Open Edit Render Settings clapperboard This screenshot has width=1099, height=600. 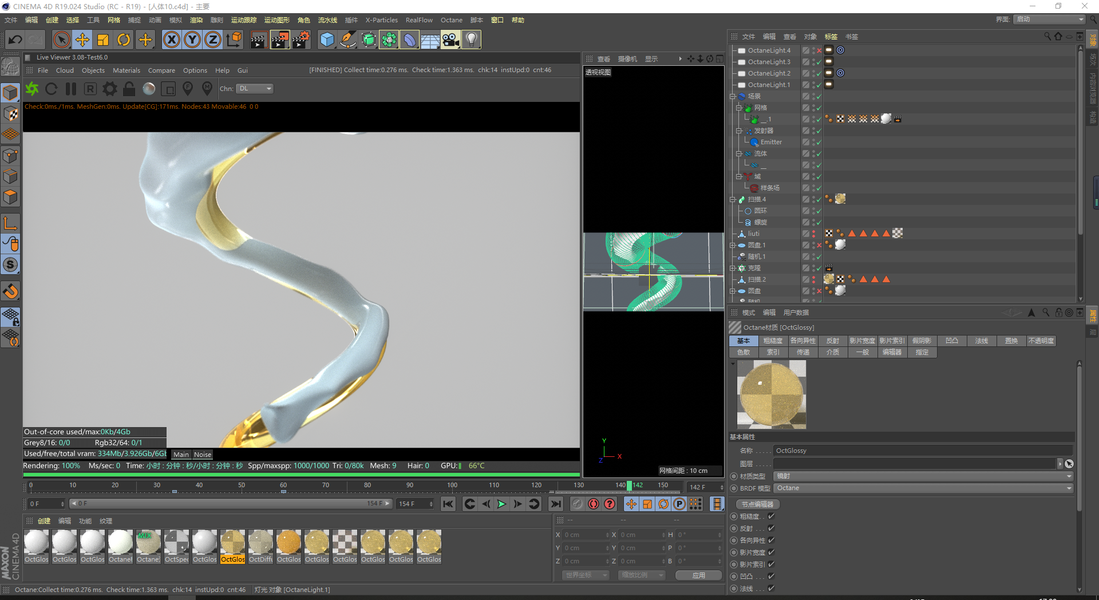click(301, 40)
